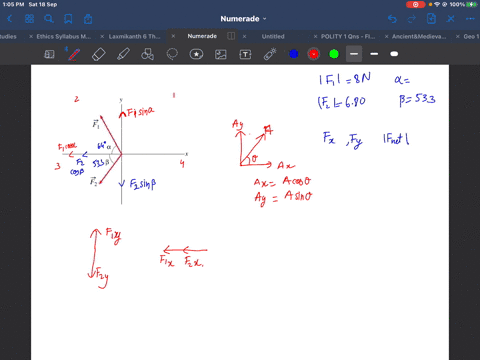Screen dimensions: 480x360
Task: Select the thickest stroke width
Action: click(394, 54)
